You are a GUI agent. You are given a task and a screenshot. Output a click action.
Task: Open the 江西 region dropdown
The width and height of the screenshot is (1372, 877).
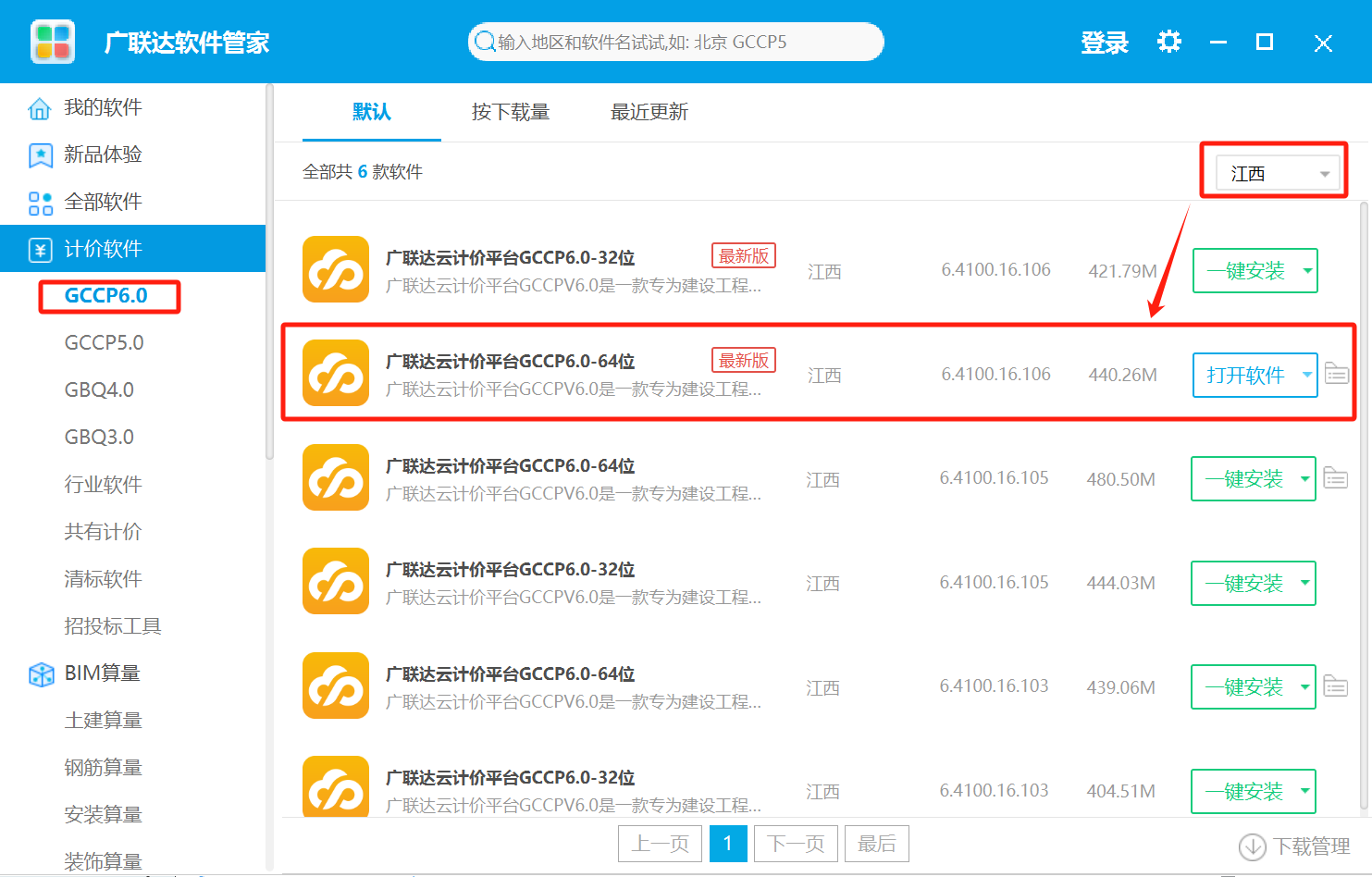(x=1277, y=173)
